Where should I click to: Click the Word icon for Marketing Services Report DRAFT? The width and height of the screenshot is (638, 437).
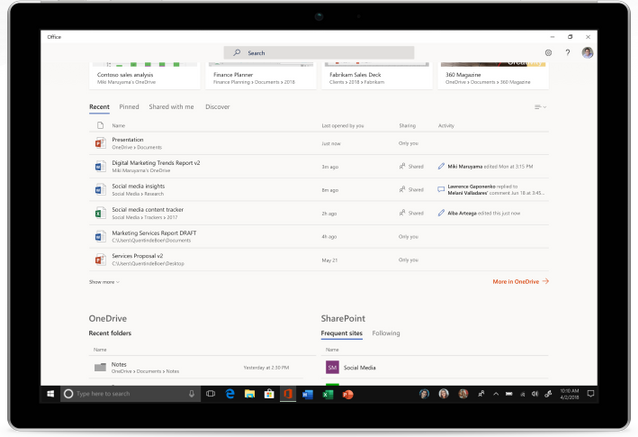(100, 236)
